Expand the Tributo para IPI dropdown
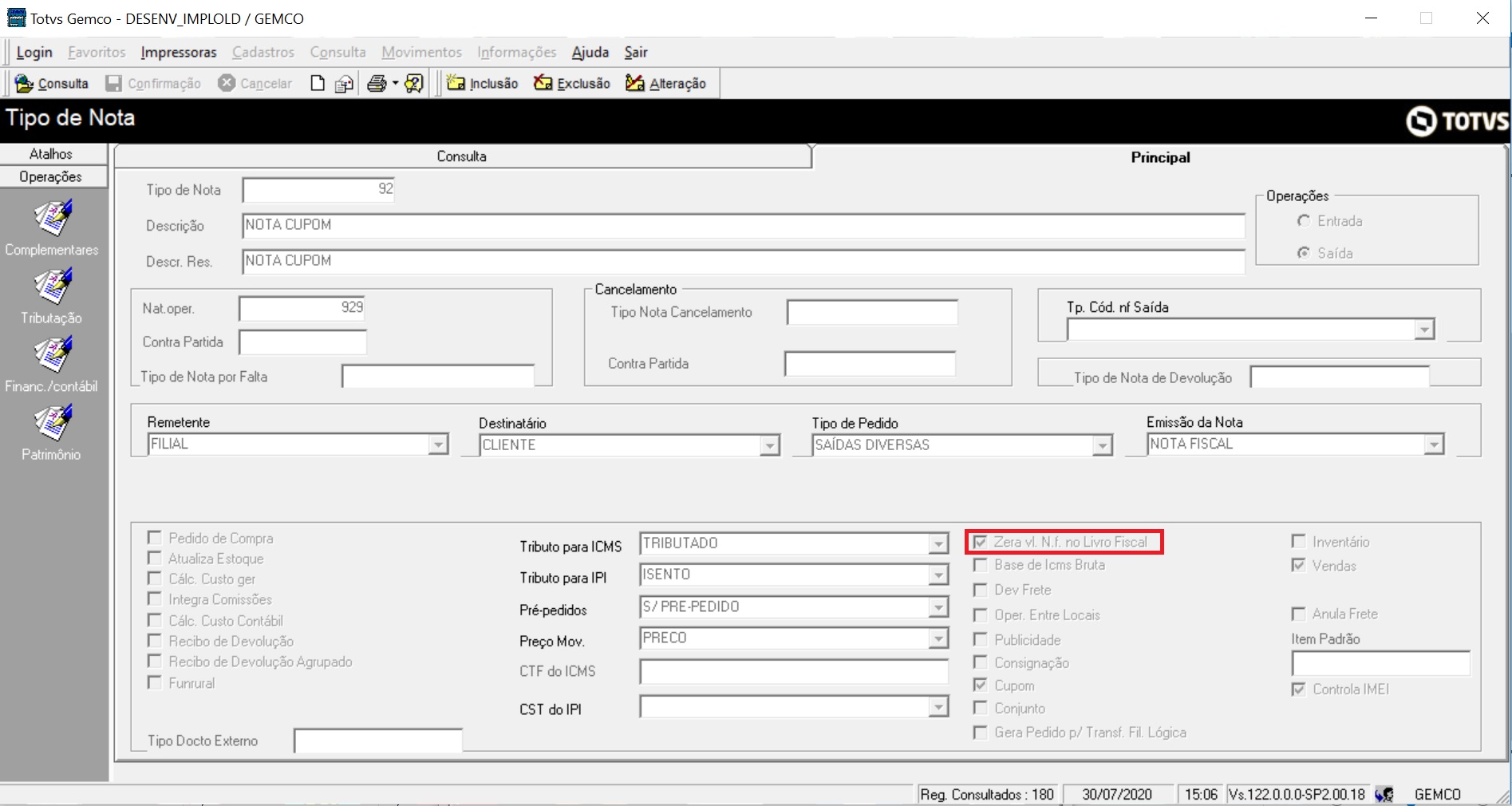 pos(938,575)
